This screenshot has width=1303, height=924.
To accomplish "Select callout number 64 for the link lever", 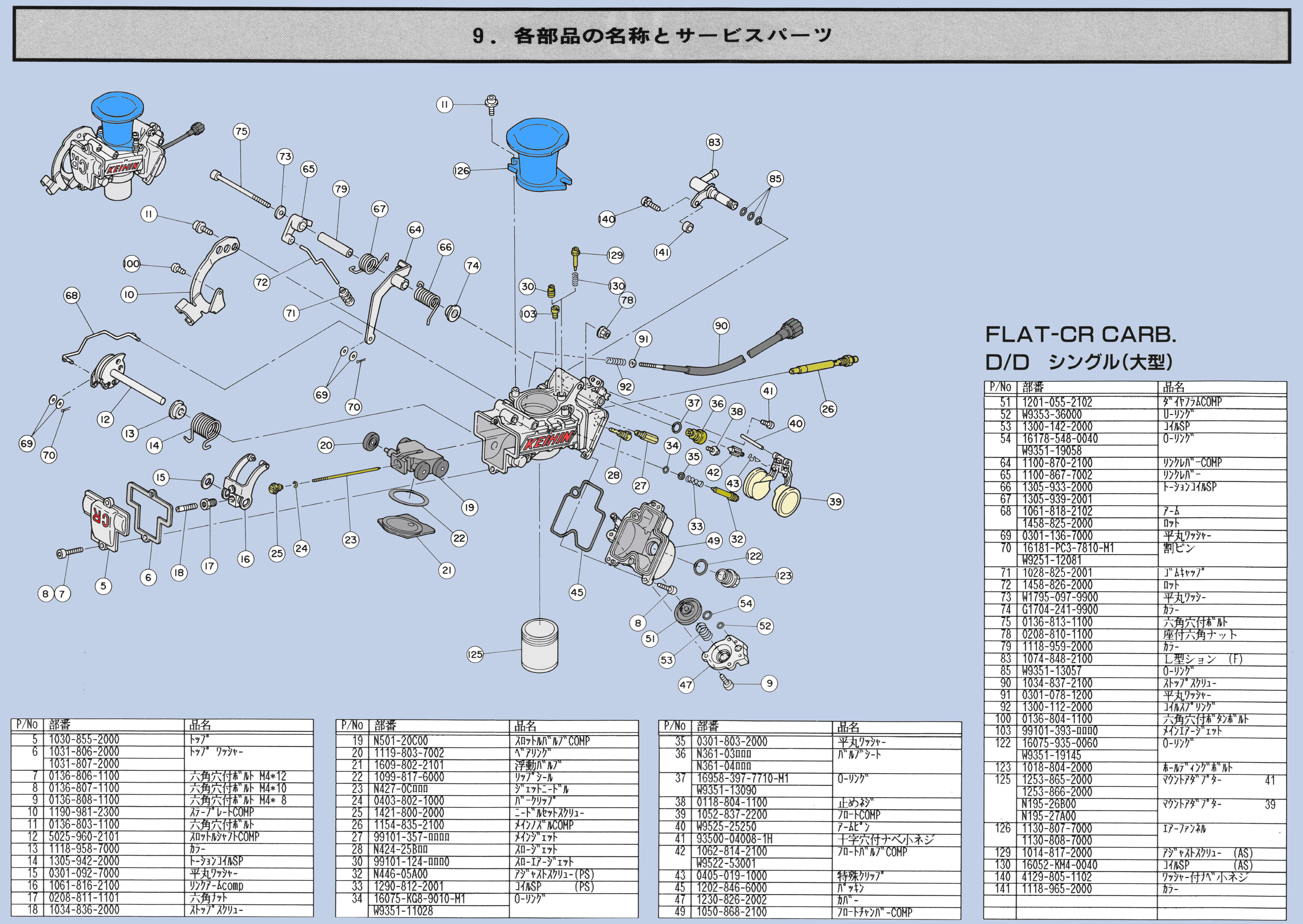I will point(415,230).
